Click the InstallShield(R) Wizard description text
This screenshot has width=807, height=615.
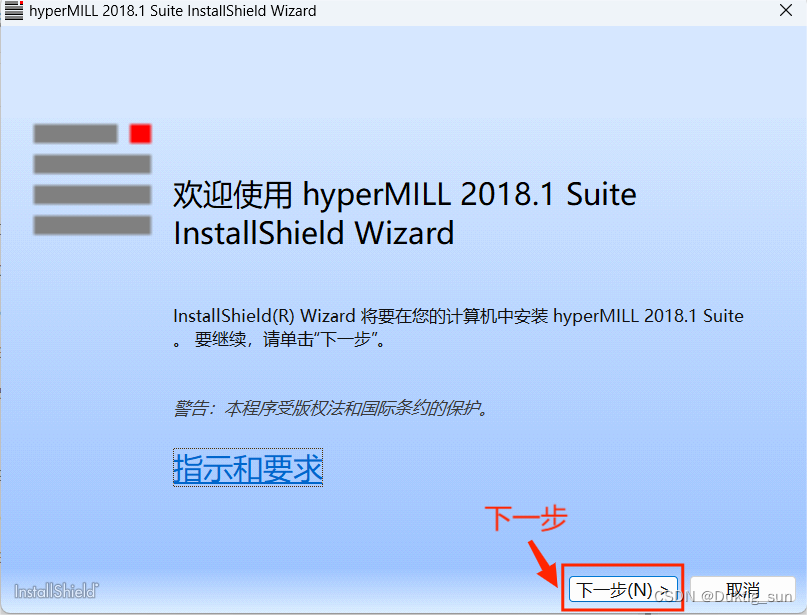coord(458,327)
